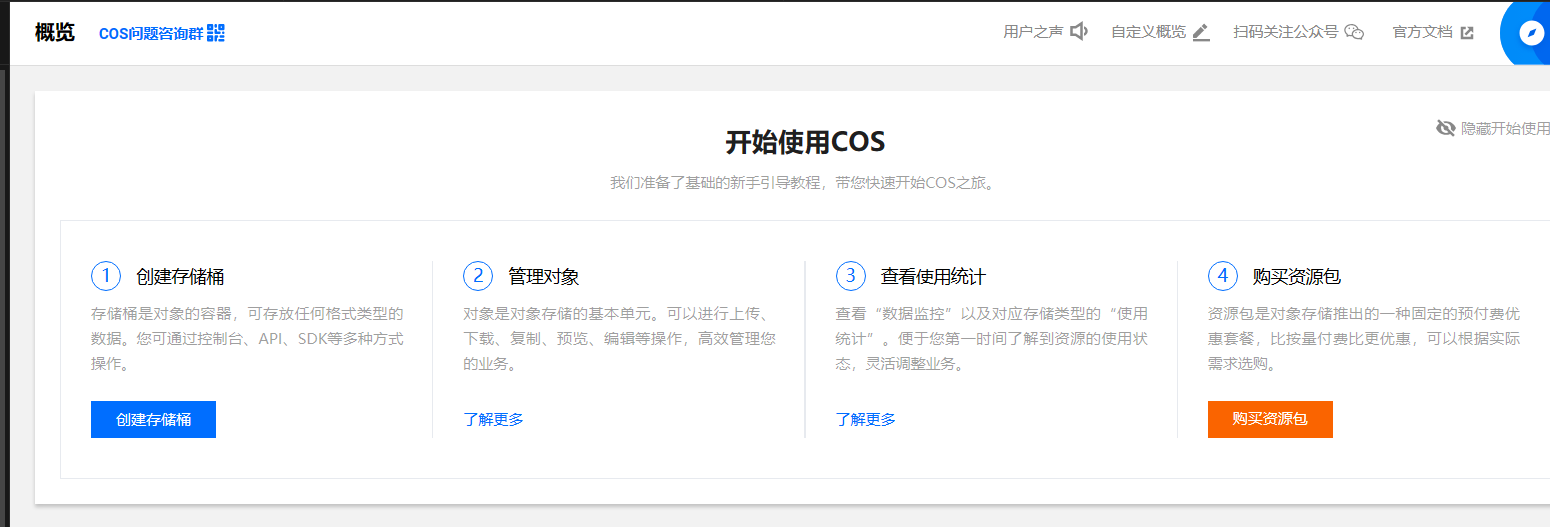Click the description starting 查看“数据监控”
The height and width of the screenshot is (527, 1550).
click(x=992, y=338)
